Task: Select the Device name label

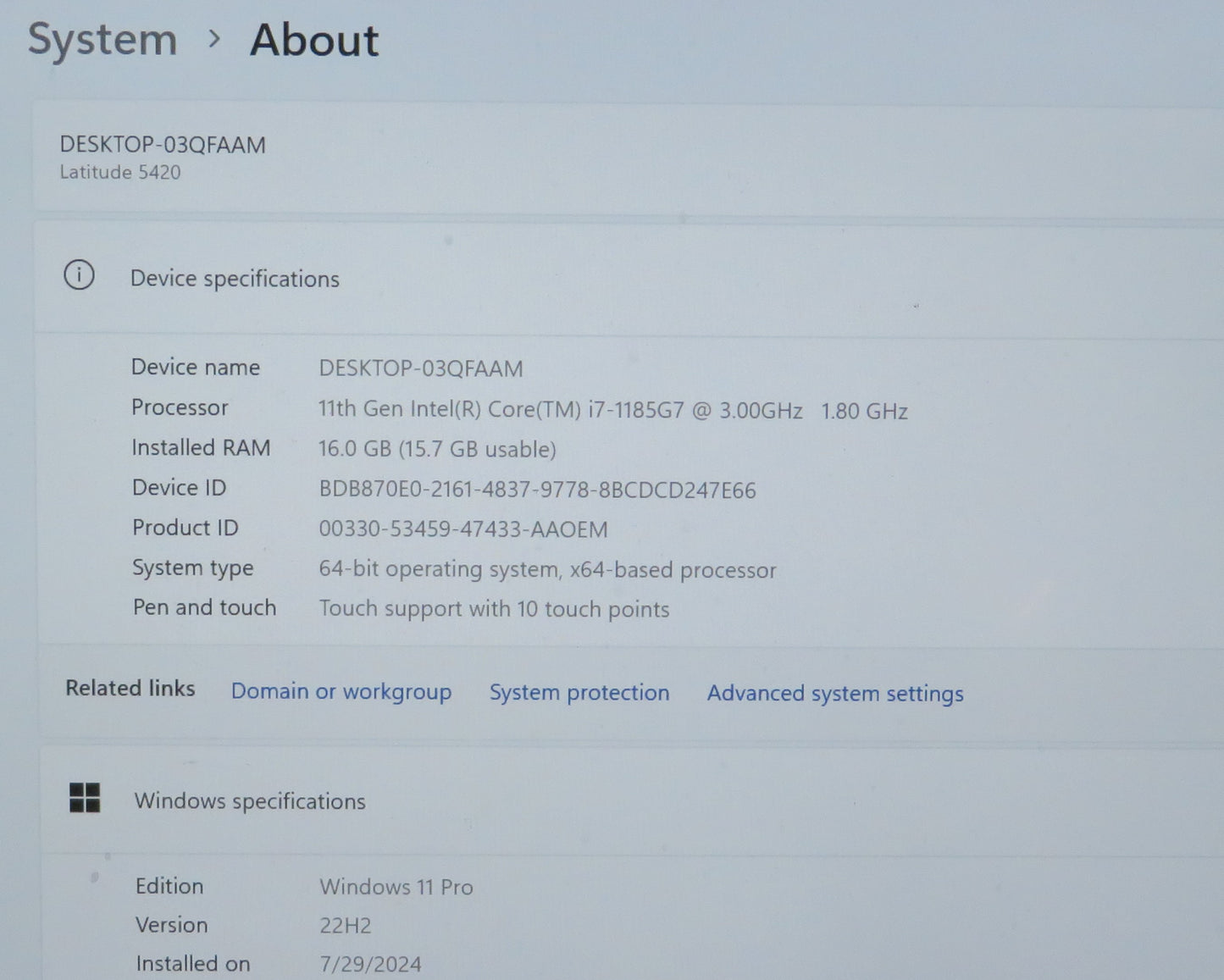Action: [x=196, y=367]
